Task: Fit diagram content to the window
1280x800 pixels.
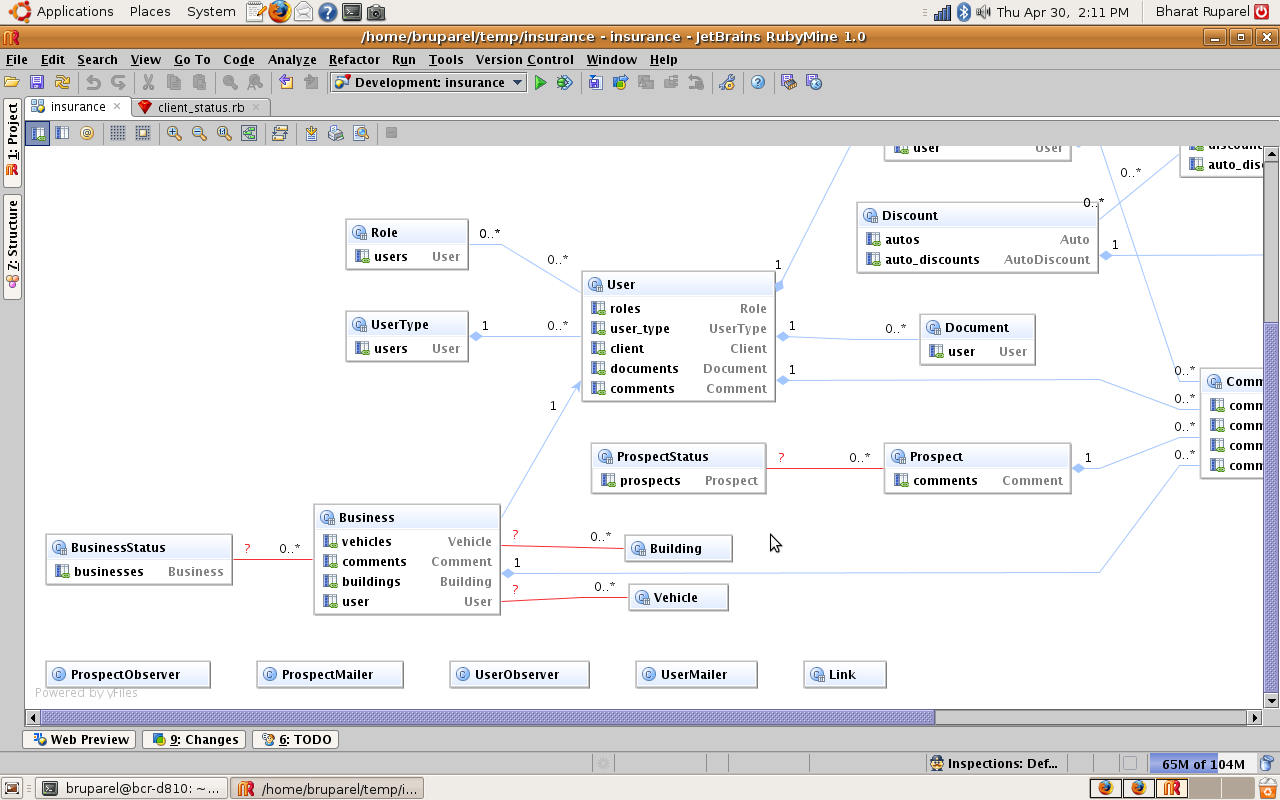Action: tap(248, 132)
